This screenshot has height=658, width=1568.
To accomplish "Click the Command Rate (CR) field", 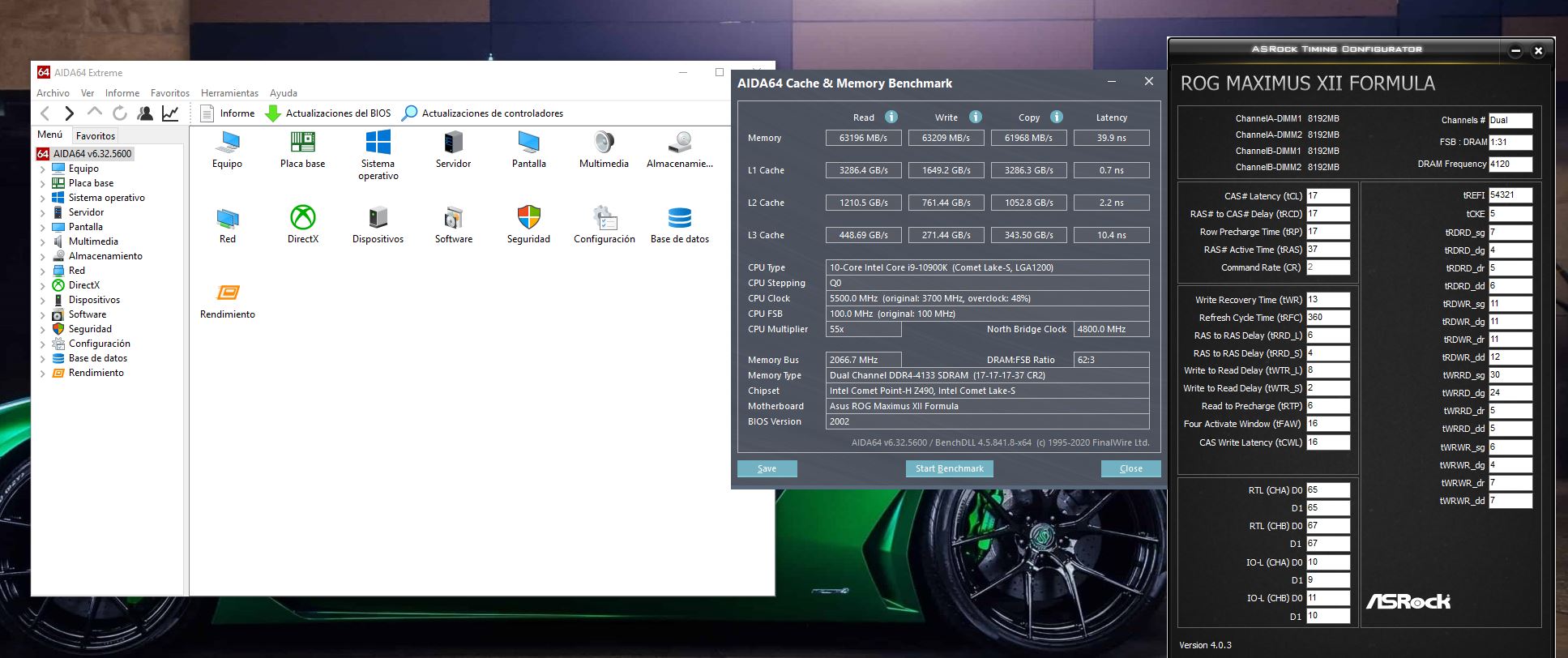I will (x=1328, y=267).
